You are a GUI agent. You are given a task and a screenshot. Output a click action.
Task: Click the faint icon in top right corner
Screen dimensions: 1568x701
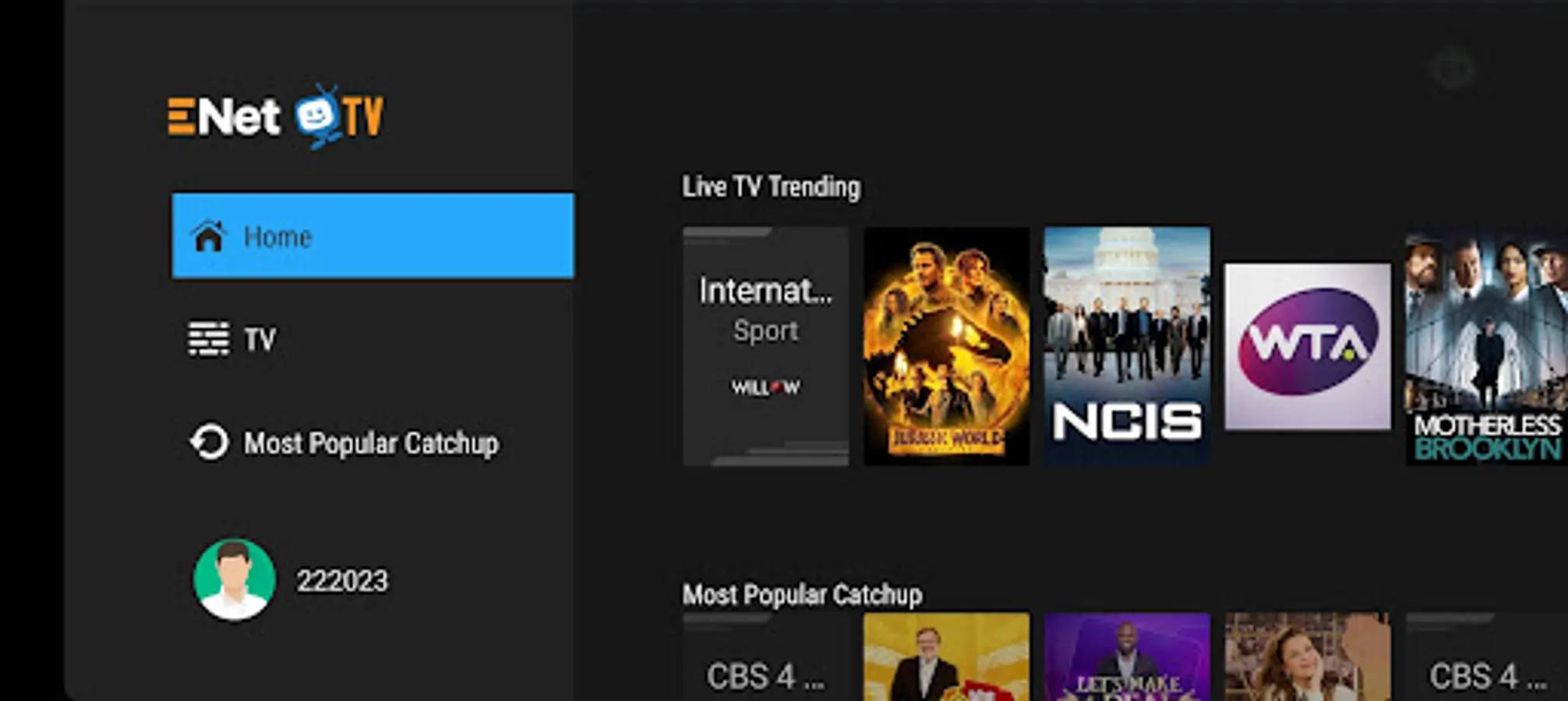click(x=1453, y=70)
